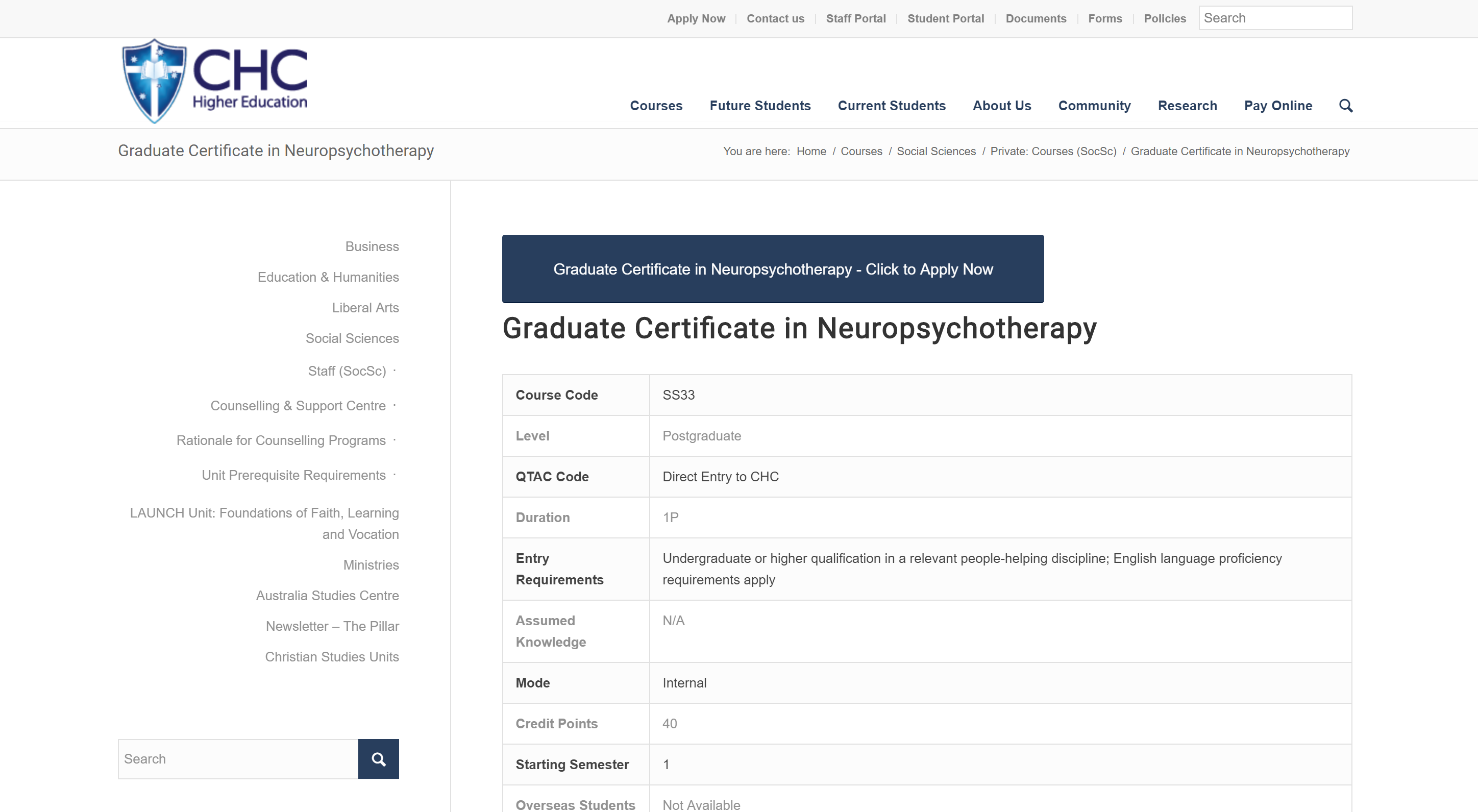The image size is (1478, 812).
Task: Click the Apply Now top link
Action: [696, 18]
